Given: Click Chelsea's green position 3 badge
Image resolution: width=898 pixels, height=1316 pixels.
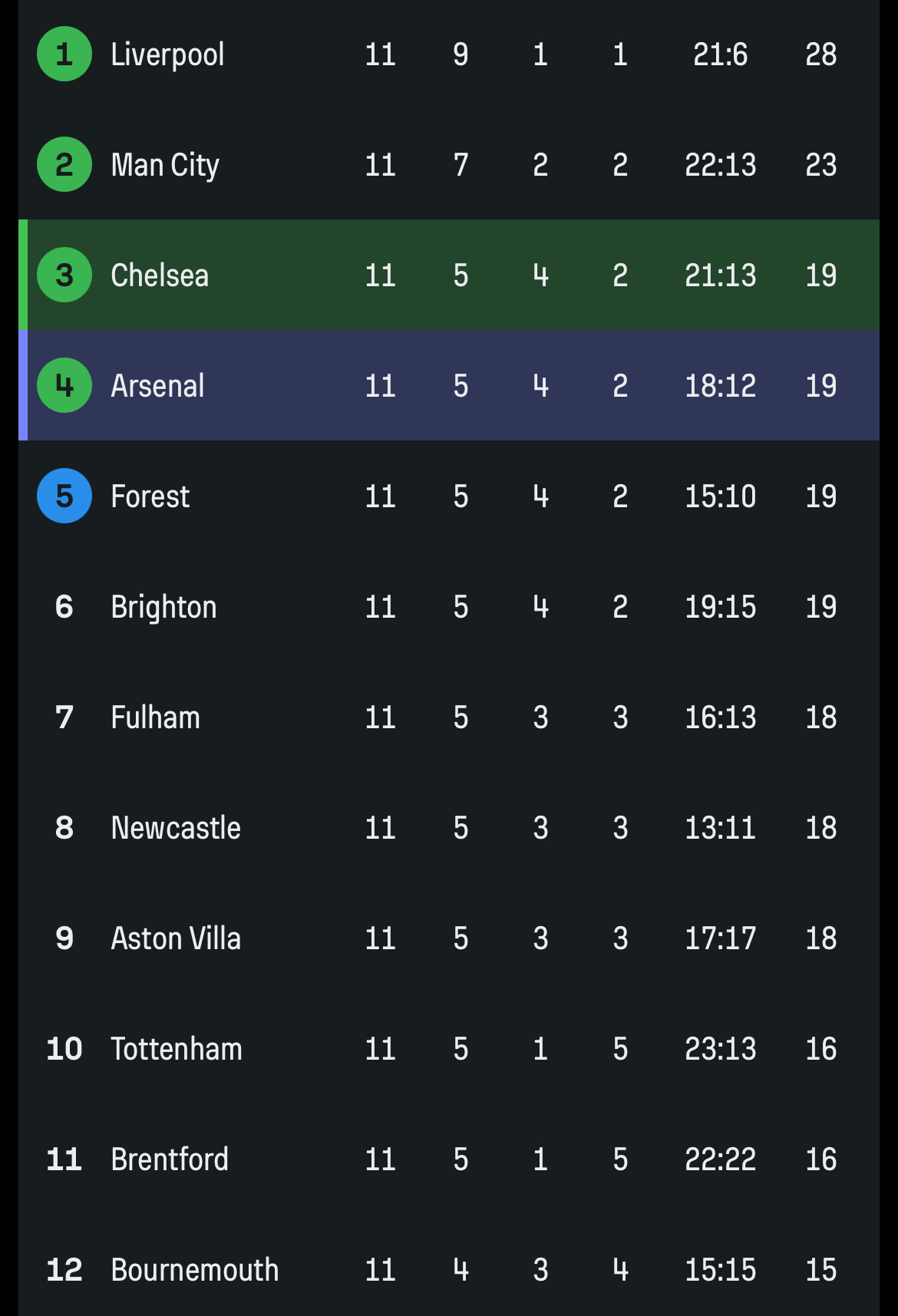Looking at the screenshot, I should coord(64,275).
